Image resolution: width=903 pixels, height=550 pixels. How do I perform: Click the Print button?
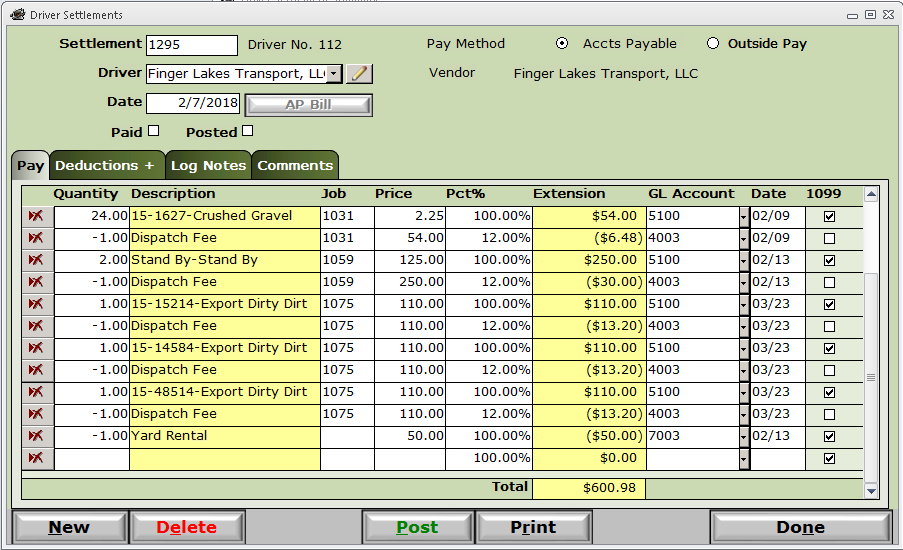click(x=533, y=527)
